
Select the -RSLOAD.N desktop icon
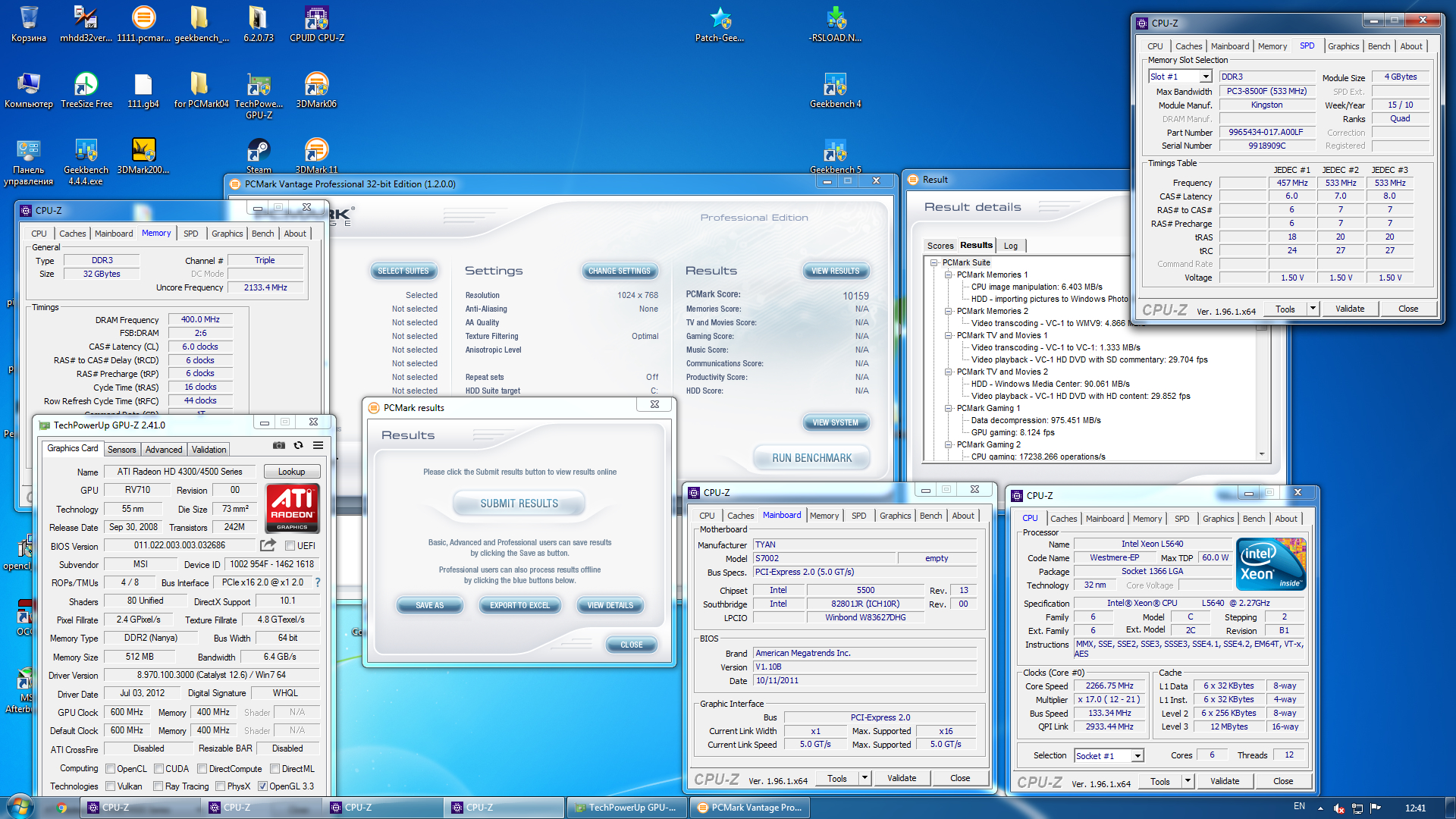point(835,23)
